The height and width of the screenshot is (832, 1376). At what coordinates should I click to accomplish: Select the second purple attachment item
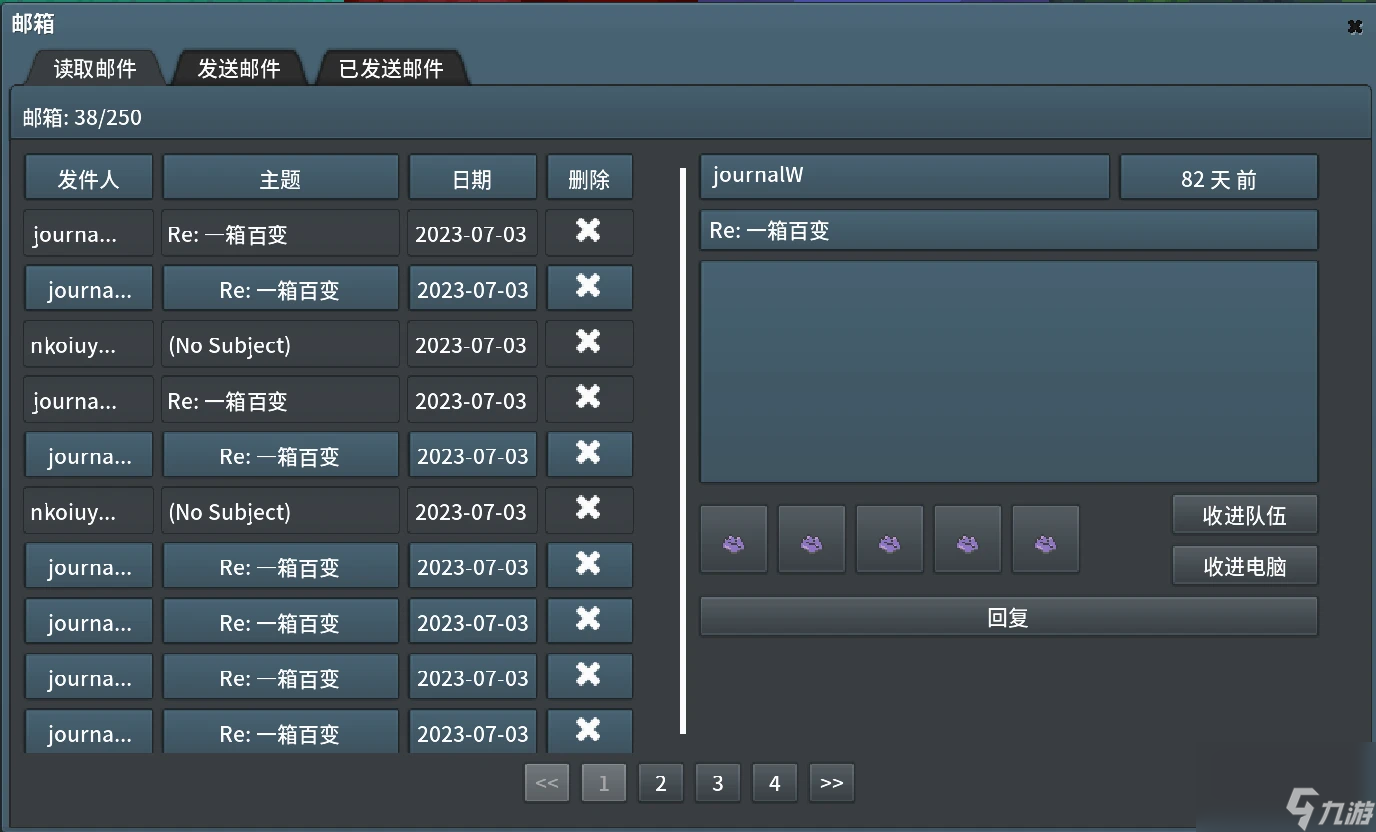coord(812,540)
